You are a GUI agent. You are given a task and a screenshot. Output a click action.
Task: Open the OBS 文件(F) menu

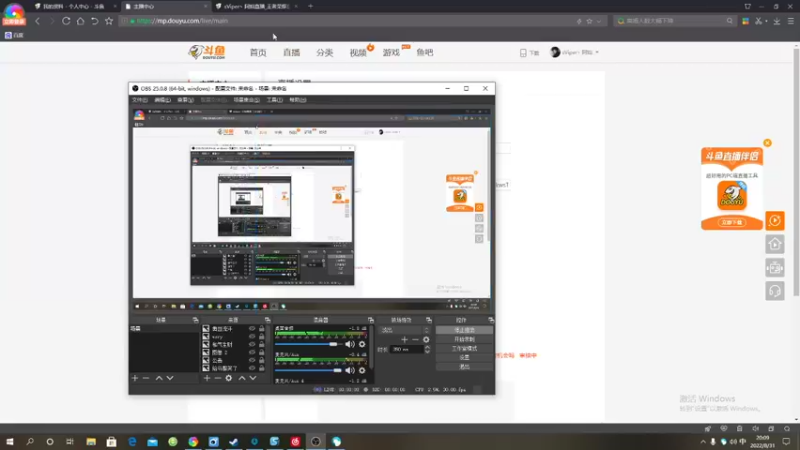point(140,100)
